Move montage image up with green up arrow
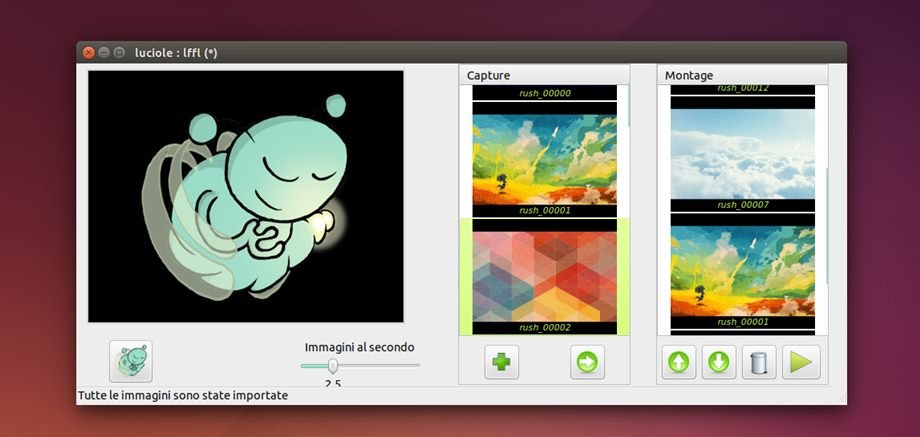Screen dimensions: 920x437 coord(679,361)
